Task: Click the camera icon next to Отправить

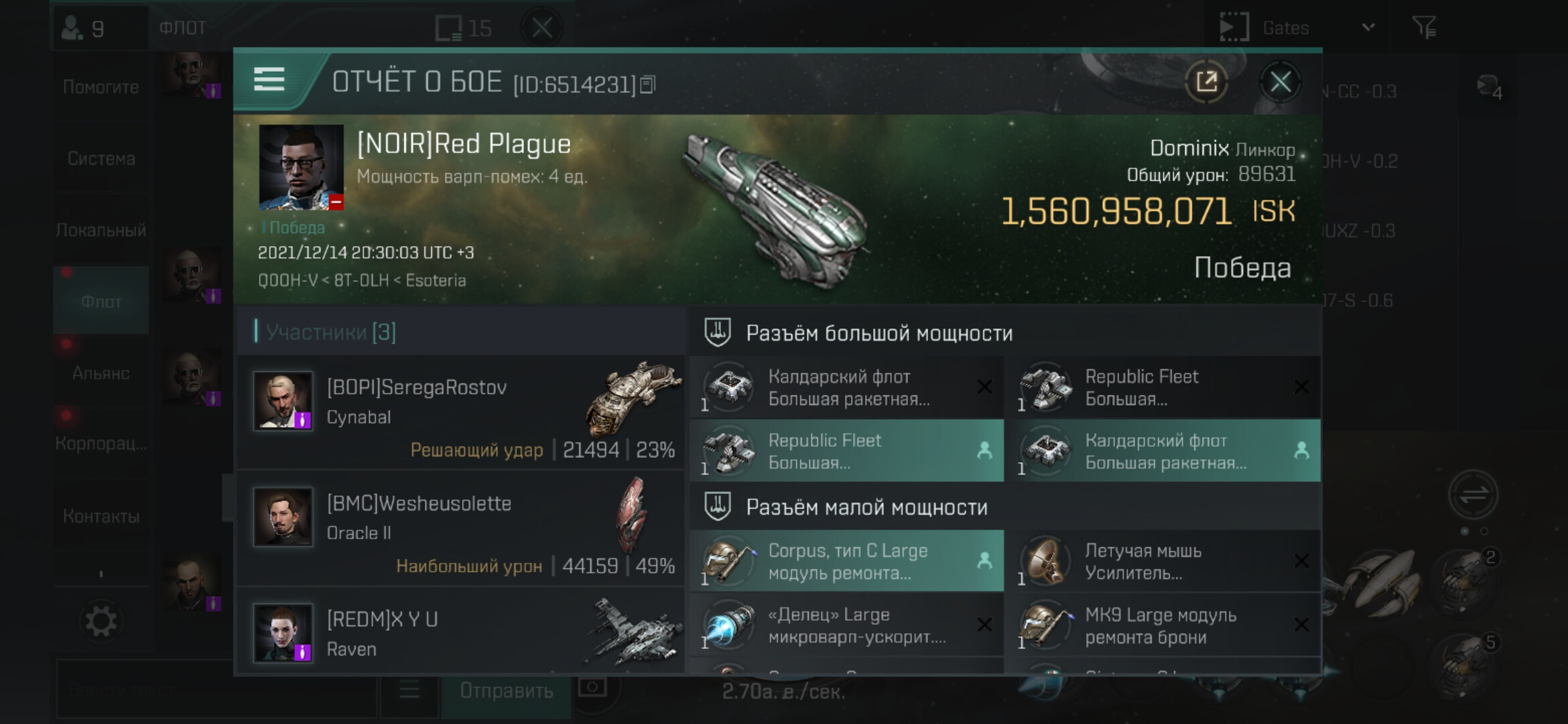Action: [x=592, y=687]
